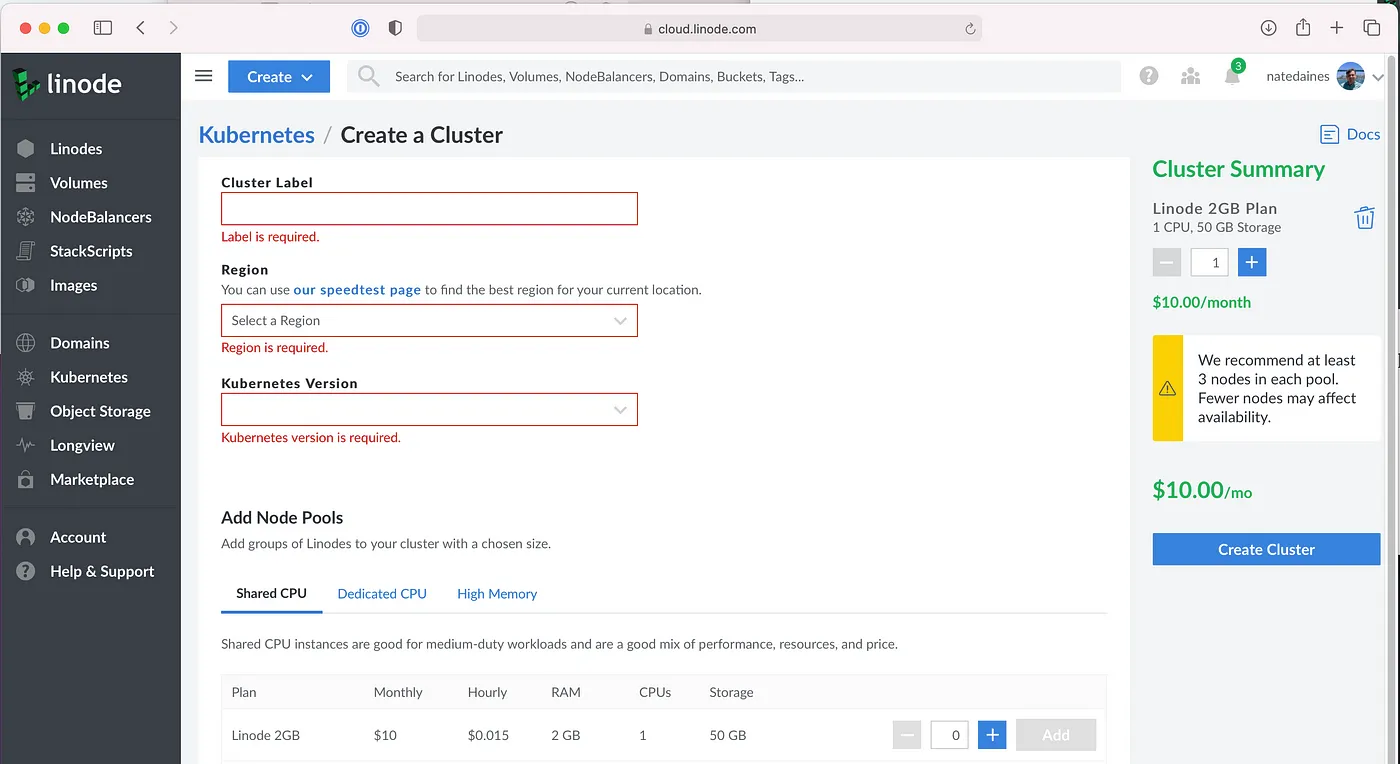Switch to the Dedicated CPU tab
Viewport: 1400px width, 764px height.
(382, 594)
